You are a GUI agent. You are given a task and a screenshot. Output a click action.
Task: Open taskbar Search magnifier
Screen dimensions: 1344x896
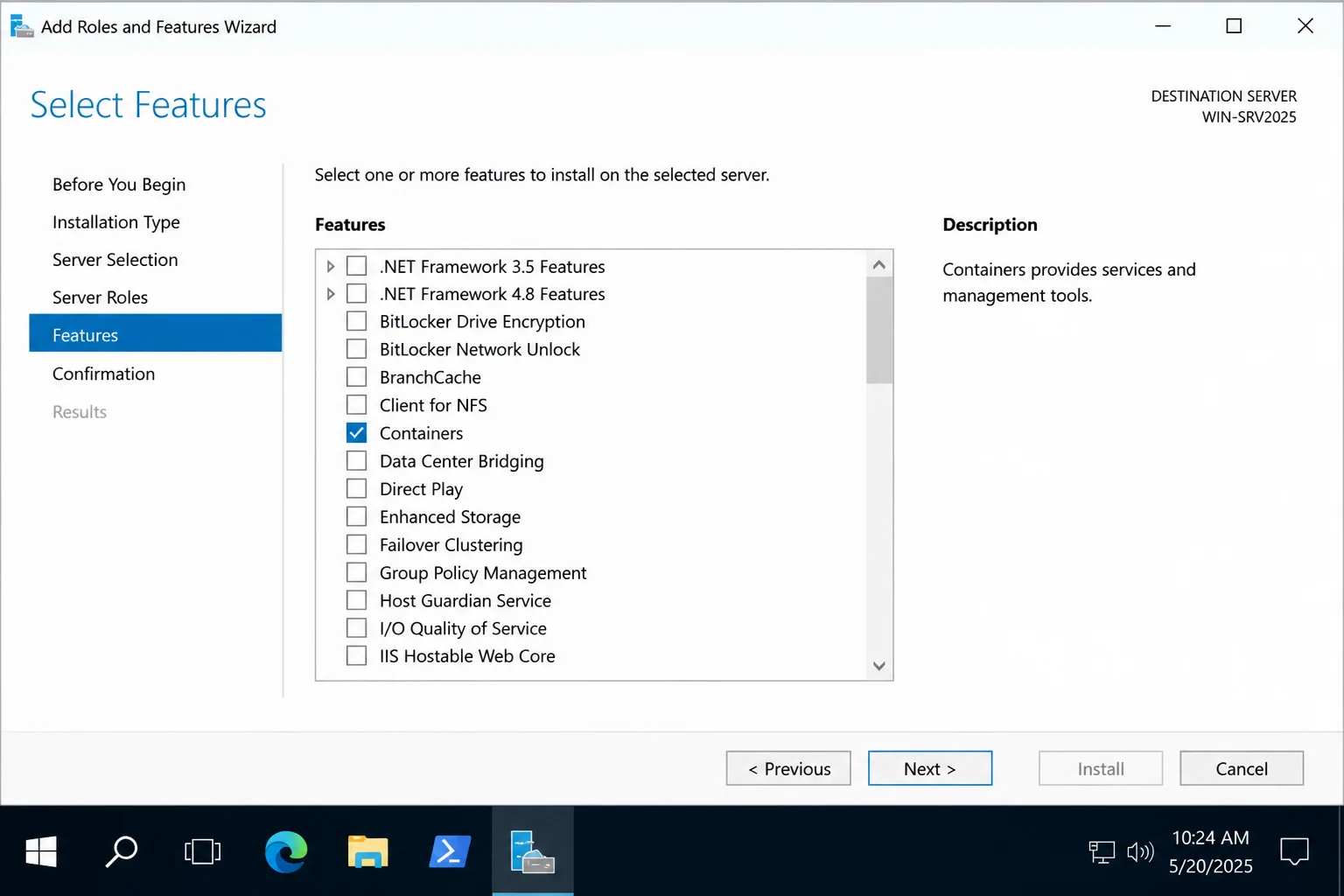click(122, 851)
